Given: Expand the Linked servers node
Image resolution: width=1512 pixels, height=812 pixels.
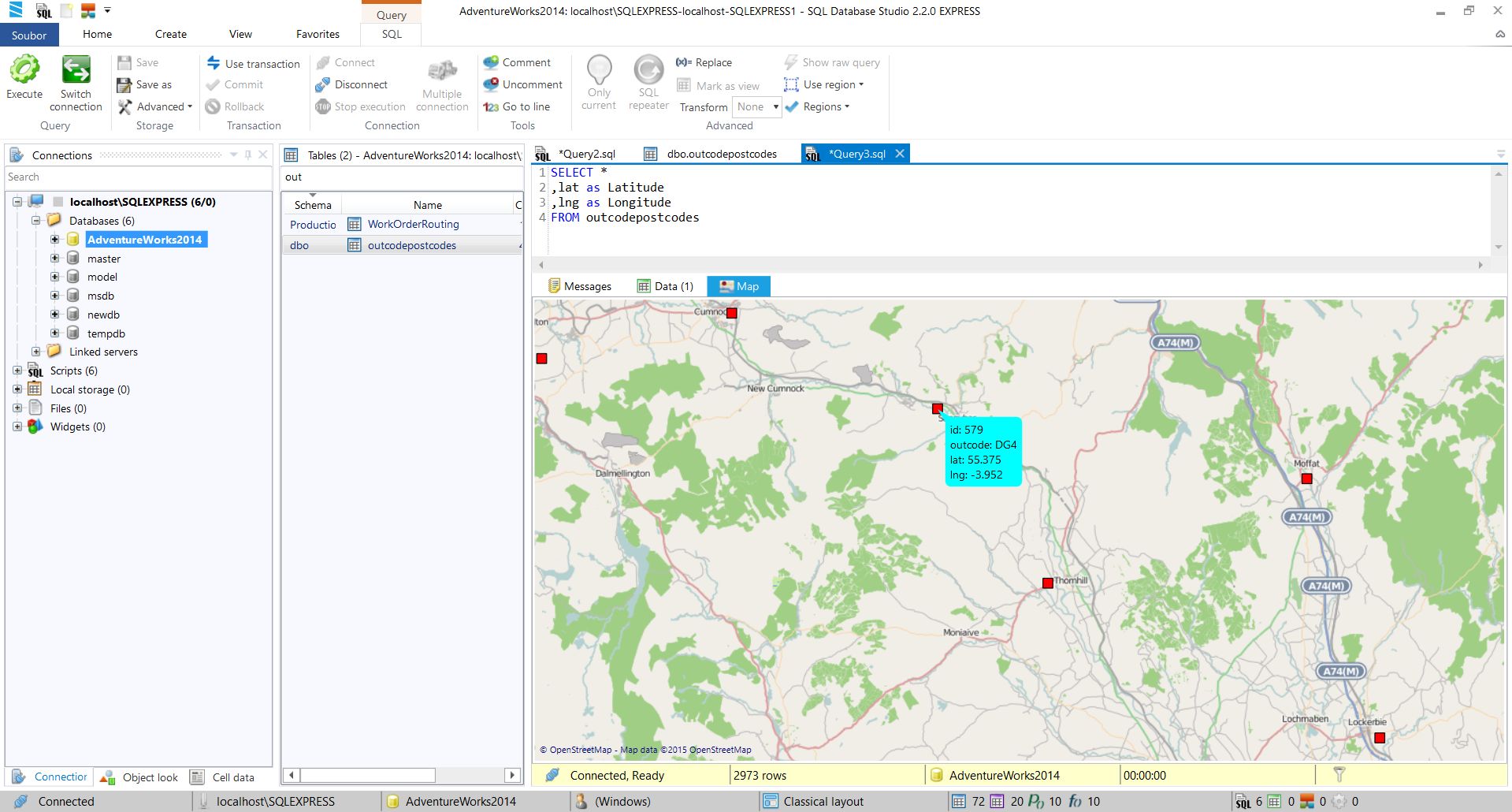Looking at the screenshot, I should coord(35,352).
